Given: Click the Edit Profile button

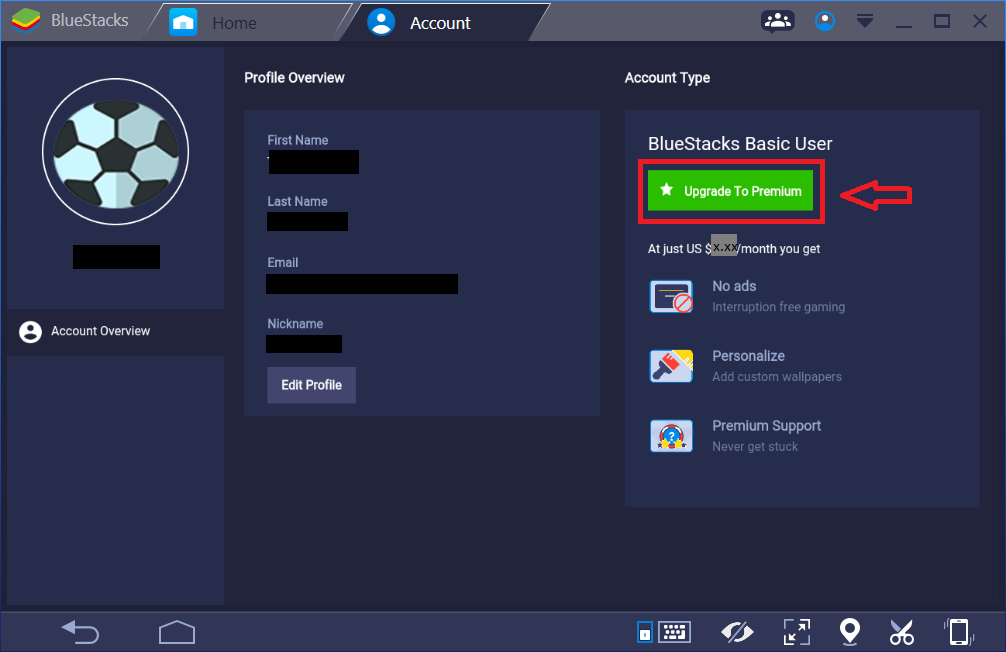Looking at the screenshot, I should click(x=311, y=385).
